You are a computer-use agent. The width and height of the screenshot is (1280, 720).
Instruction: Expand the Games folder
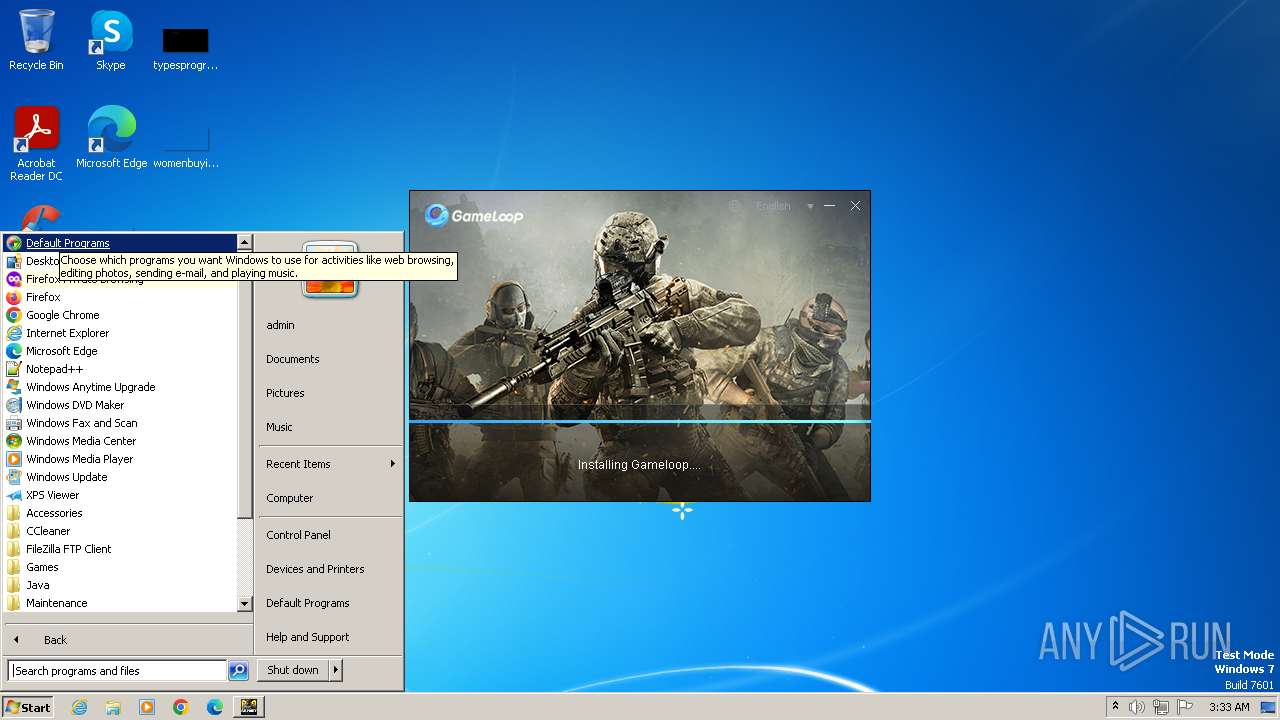click(x=122, y=567)
